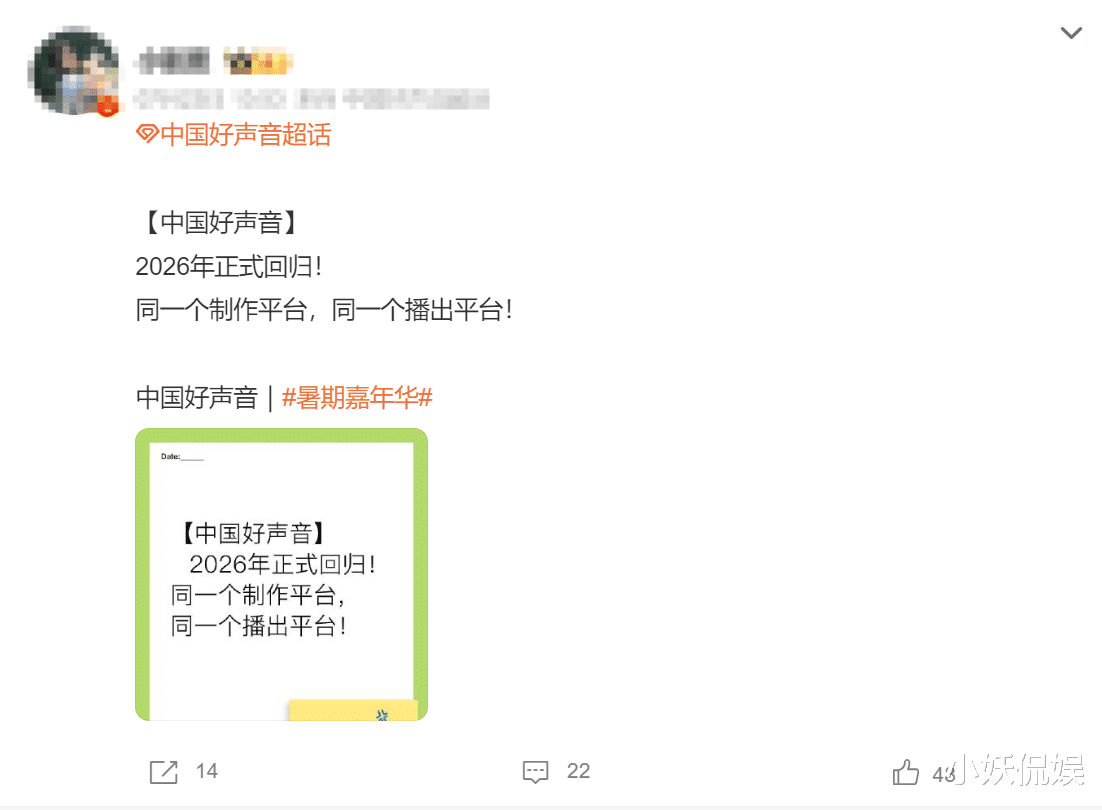Click the blurred user avatar
The width and height of the screenshot is (1102, 810).
(73, 70)
